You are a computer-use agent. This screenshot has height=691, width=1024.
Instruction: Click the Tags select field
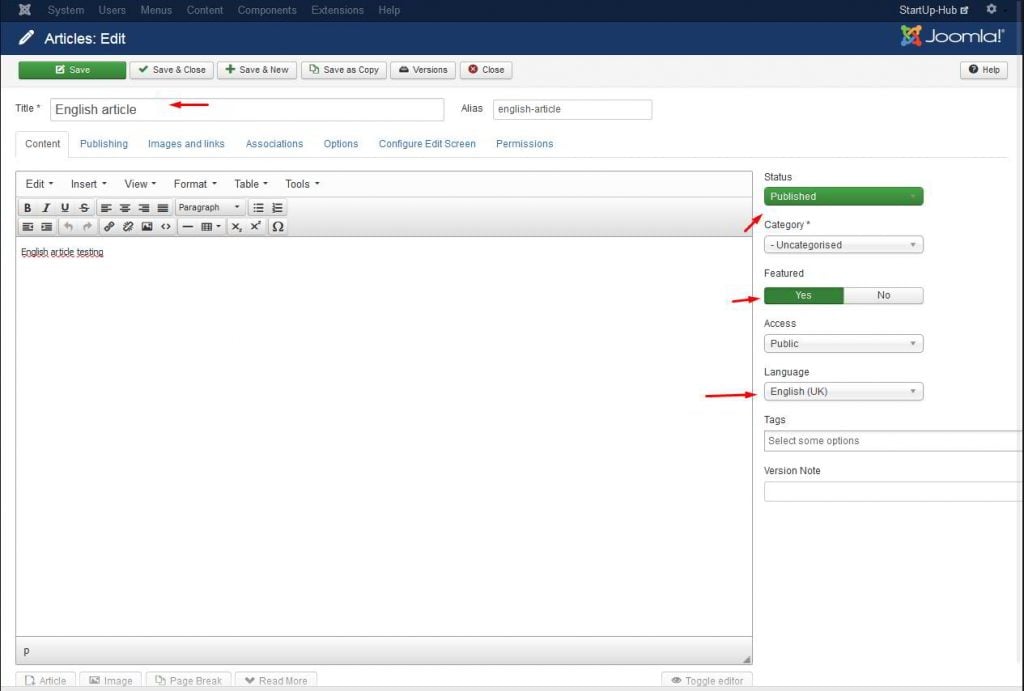[892, 441]
